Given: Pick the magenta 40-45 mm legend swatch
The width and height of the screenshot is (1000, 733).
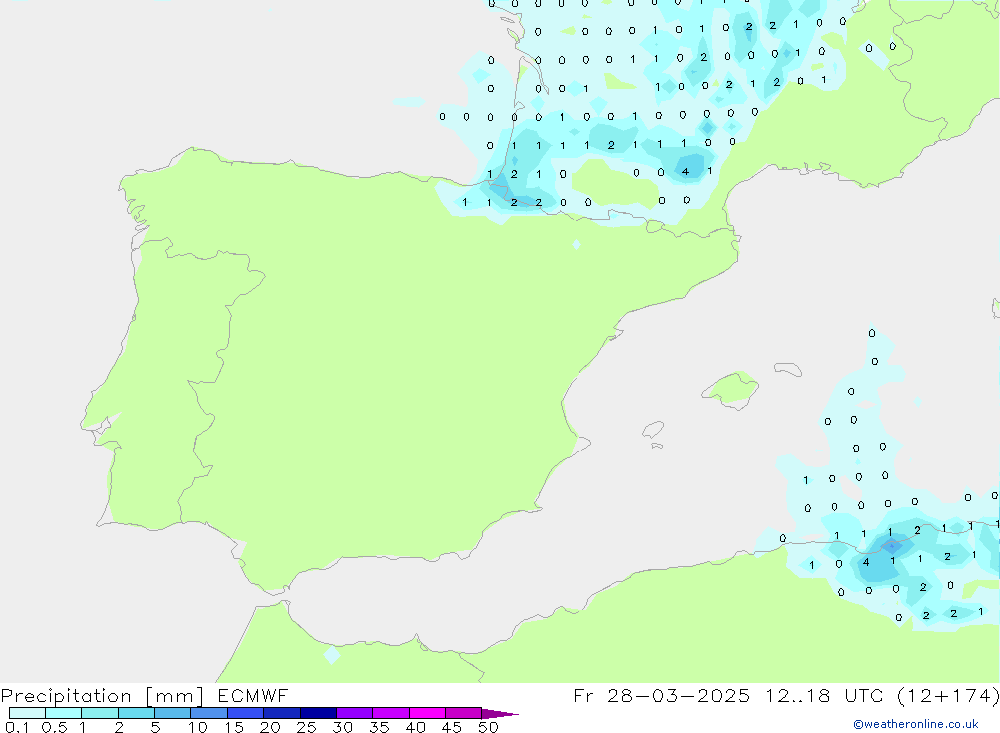Looking at the screenshot, I should click(x=426, y=714).
